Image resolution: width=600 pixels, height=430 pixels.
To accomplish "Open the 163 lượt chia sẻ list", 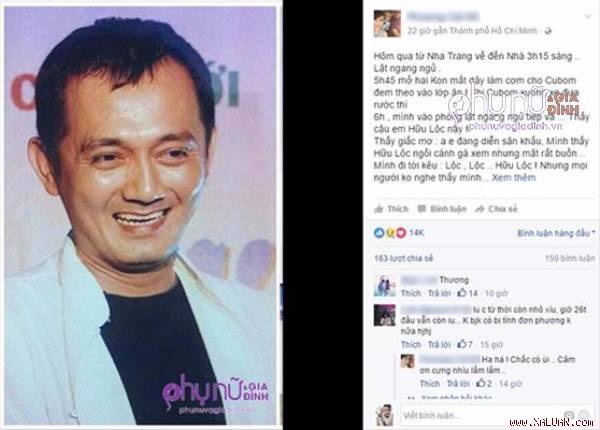I will (403, 258).
